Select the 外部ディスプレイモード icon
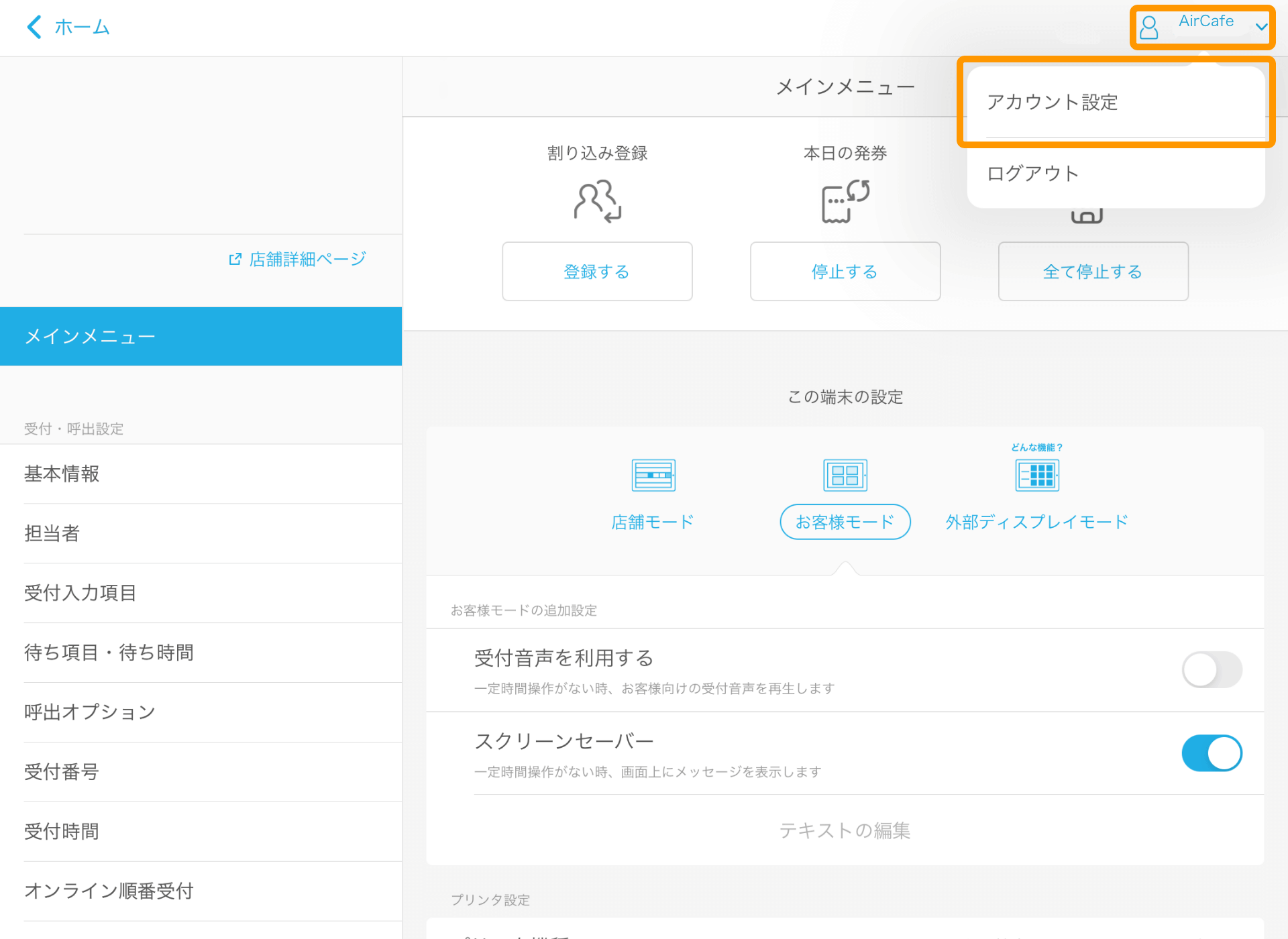This screenshot has height=939, width=1288. point(1036,474)
